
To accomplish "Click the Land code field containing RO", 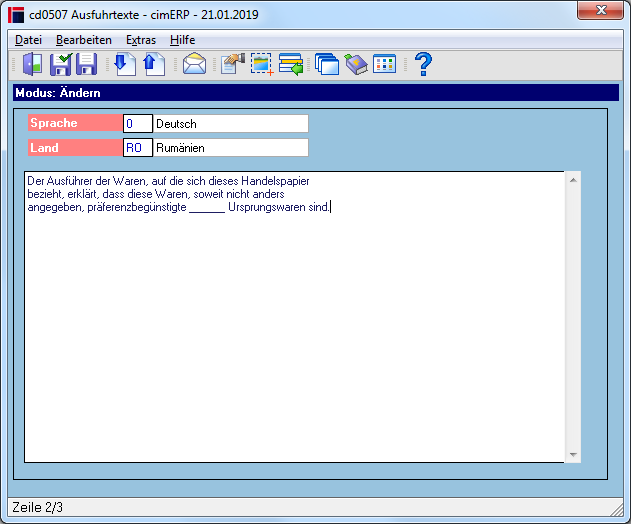I will coord(138,148).
